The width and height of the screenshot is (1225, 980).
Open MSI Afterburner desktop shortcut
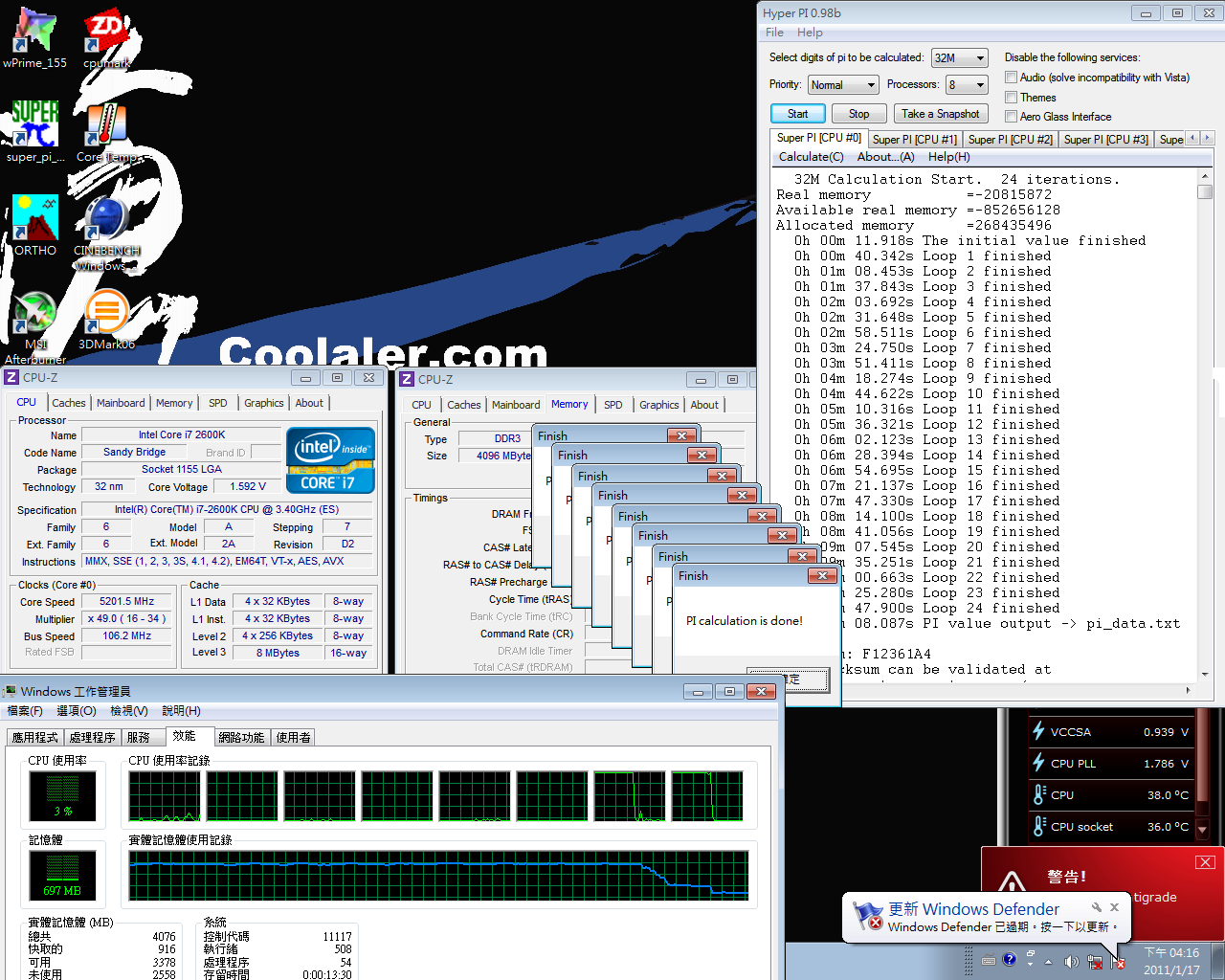click(35, 316)
